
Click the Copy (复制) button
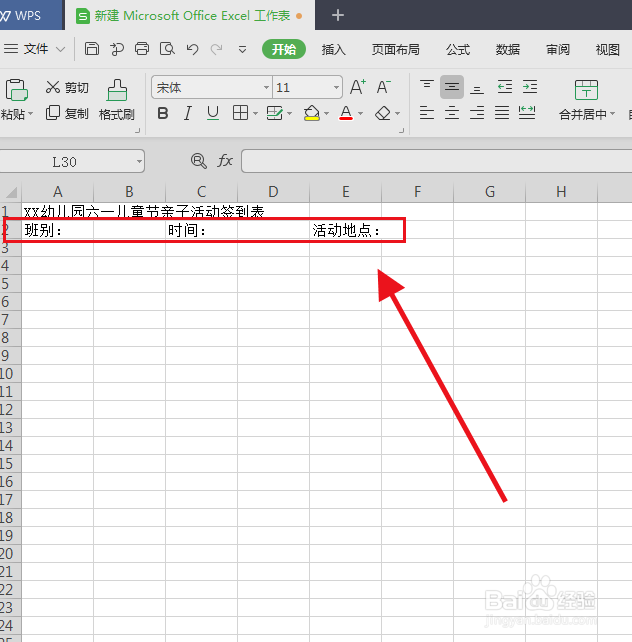(67, 113)
